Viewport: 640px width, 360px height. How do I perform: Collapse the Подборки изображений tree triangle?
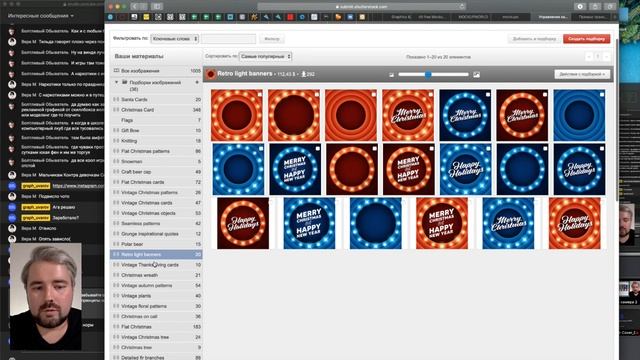[117, 82]
